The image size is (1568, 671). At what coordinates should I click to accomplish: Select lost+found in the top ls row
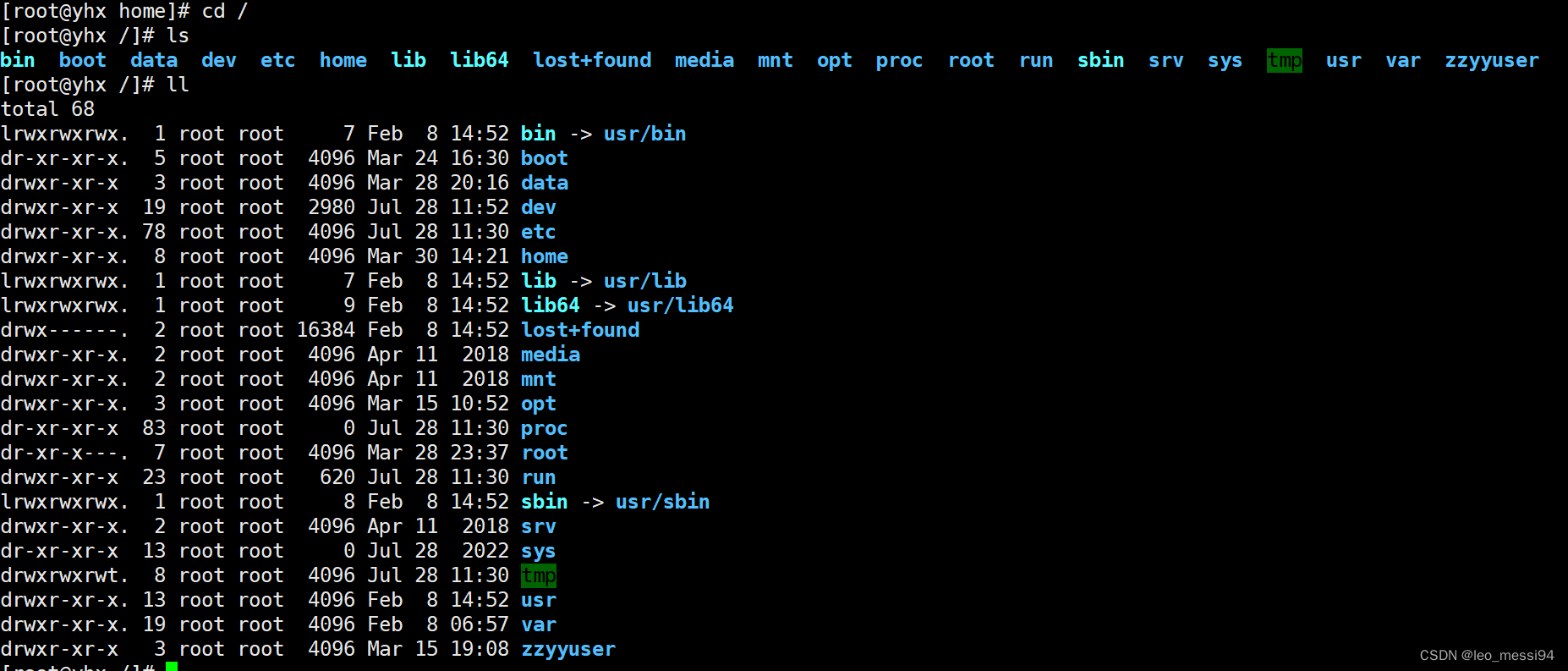592,60
